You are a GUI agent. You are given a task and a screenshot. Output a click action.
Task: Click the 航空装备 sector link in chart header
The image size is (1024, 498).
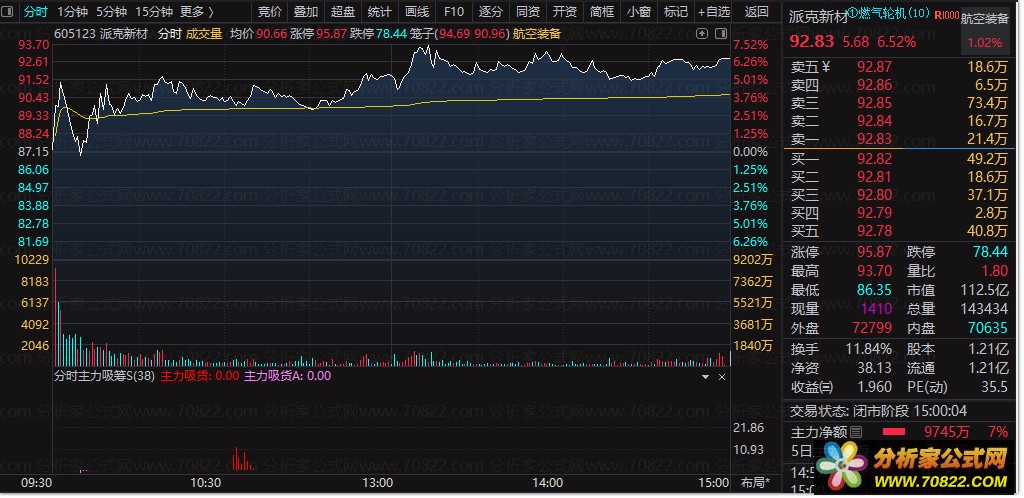537,34
